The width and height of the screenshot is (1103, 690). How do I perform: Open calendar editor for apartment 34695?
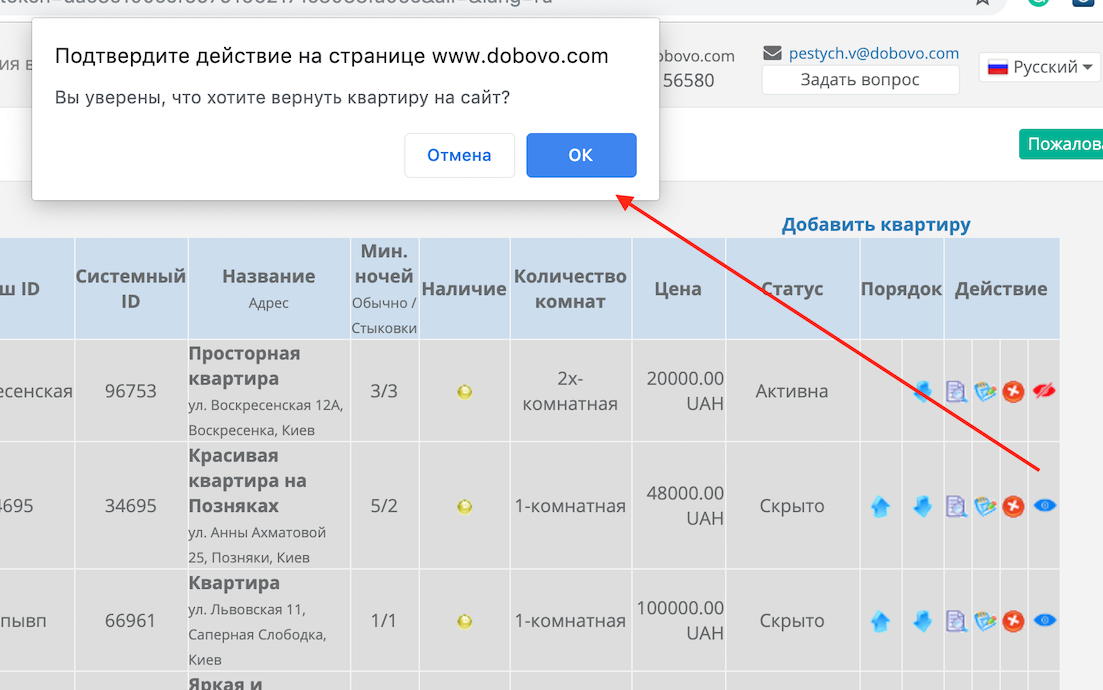[x=985, y=506]
